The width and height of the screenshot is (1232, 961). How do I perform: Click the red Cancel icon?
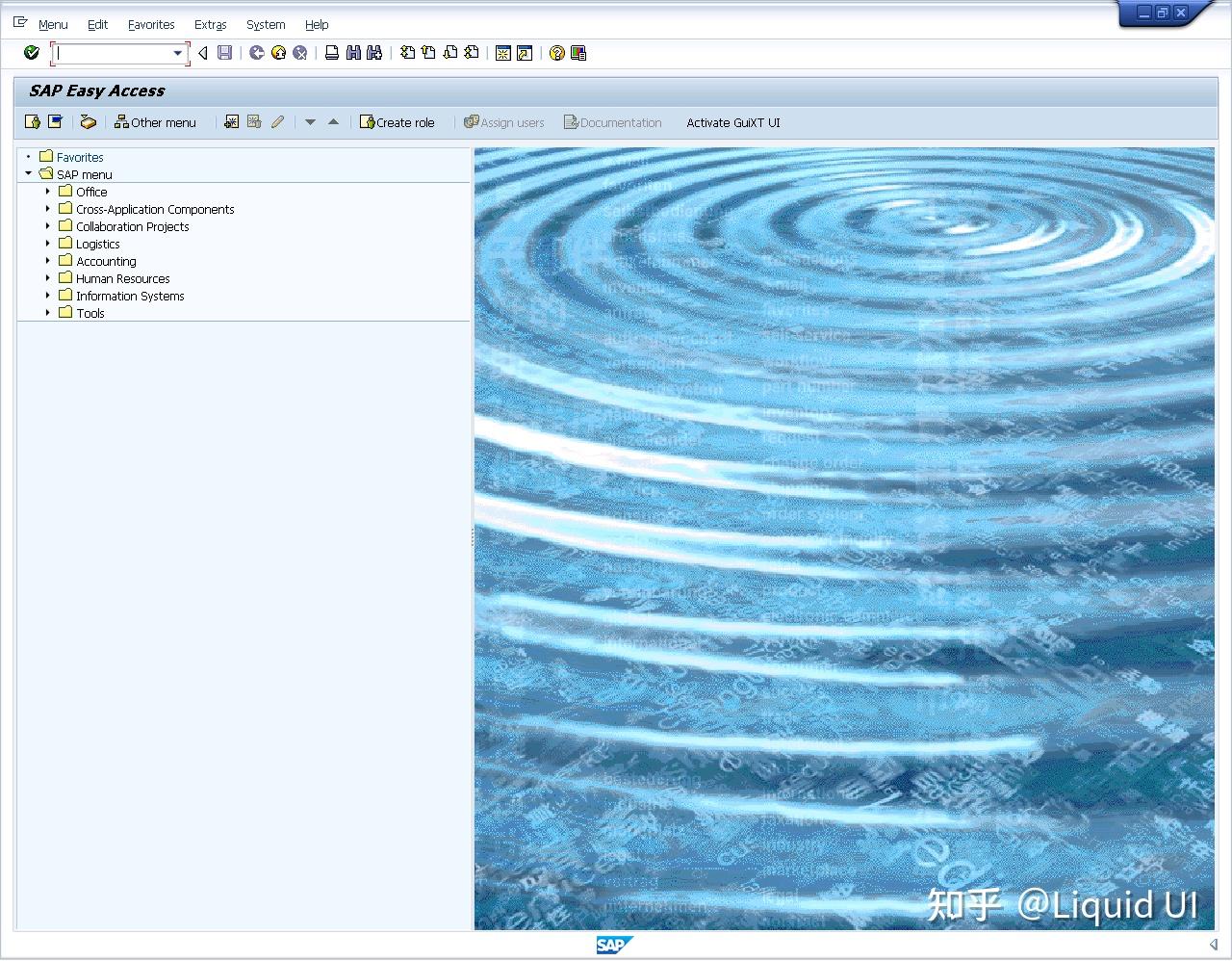tap(300, 53)
